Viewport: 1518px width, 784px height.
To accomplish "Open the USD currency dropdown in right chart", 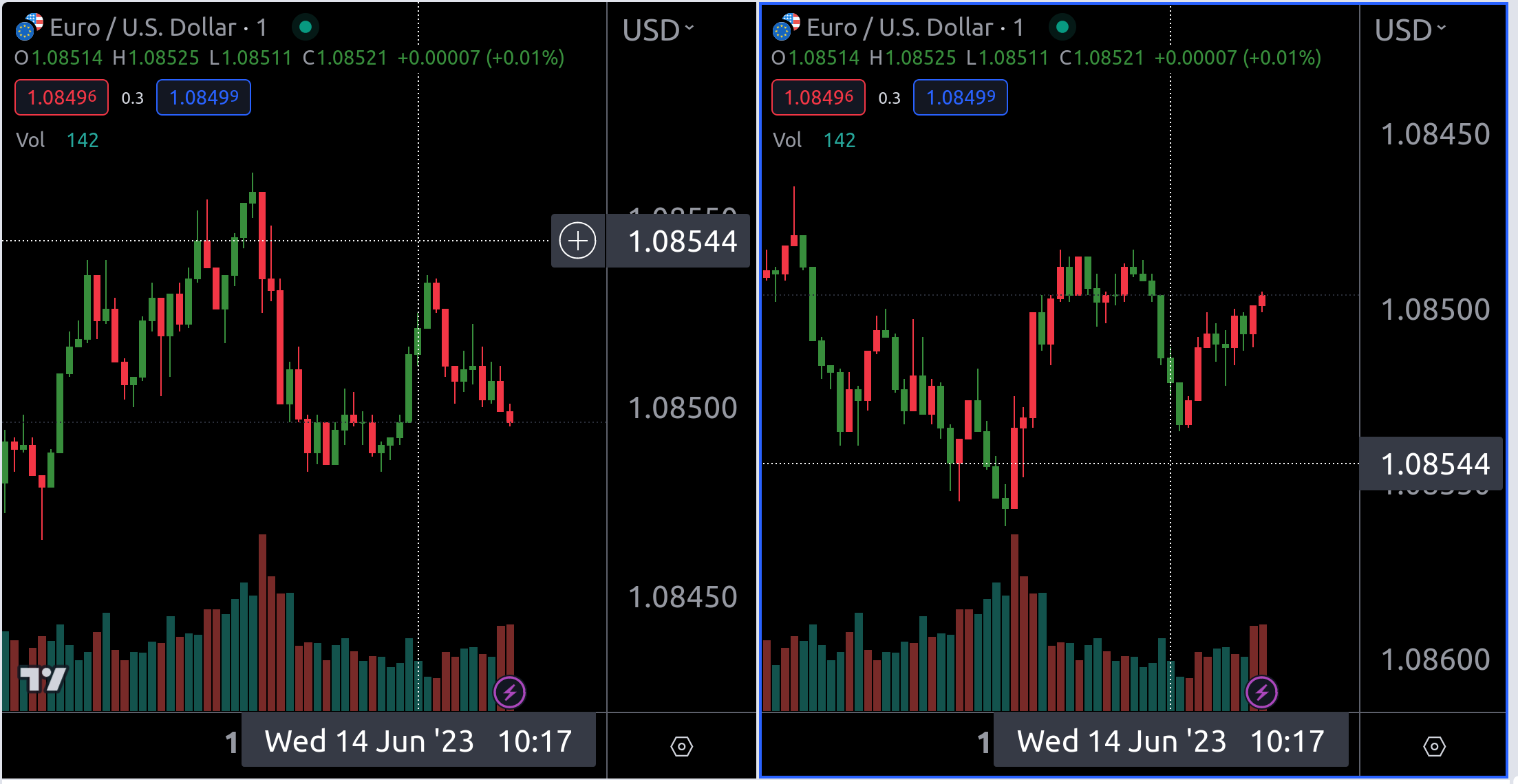I will [1410, 30].
